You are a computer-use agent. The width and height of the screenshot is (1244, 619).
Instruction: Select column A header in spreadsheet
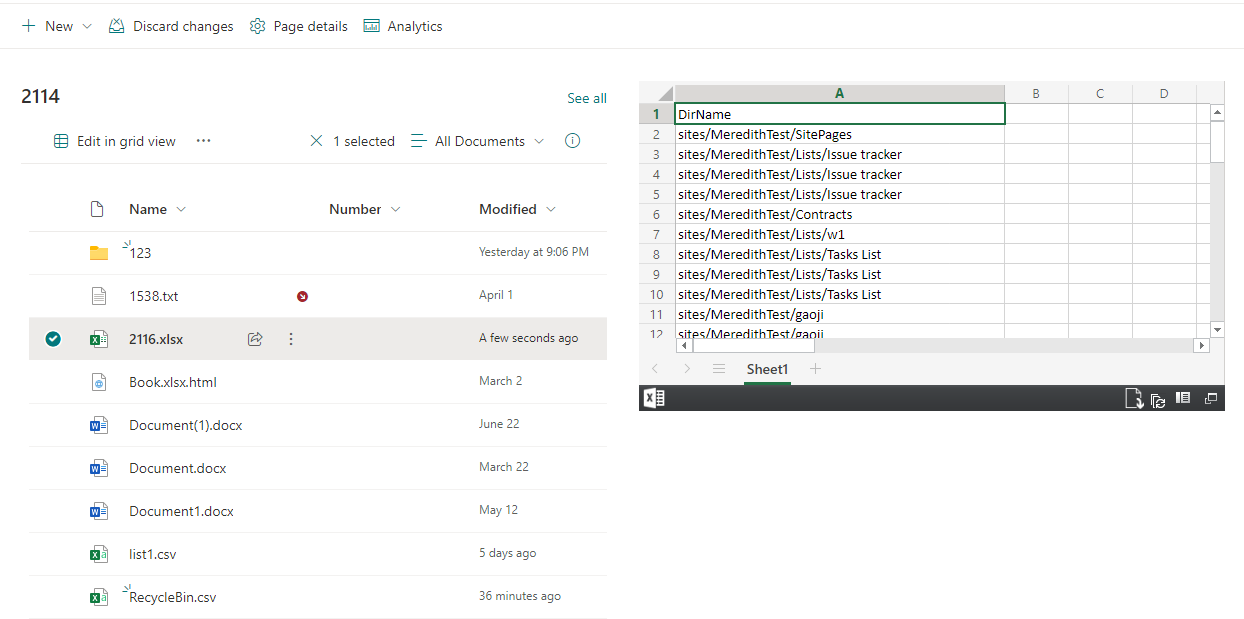[x=839, y=93]
